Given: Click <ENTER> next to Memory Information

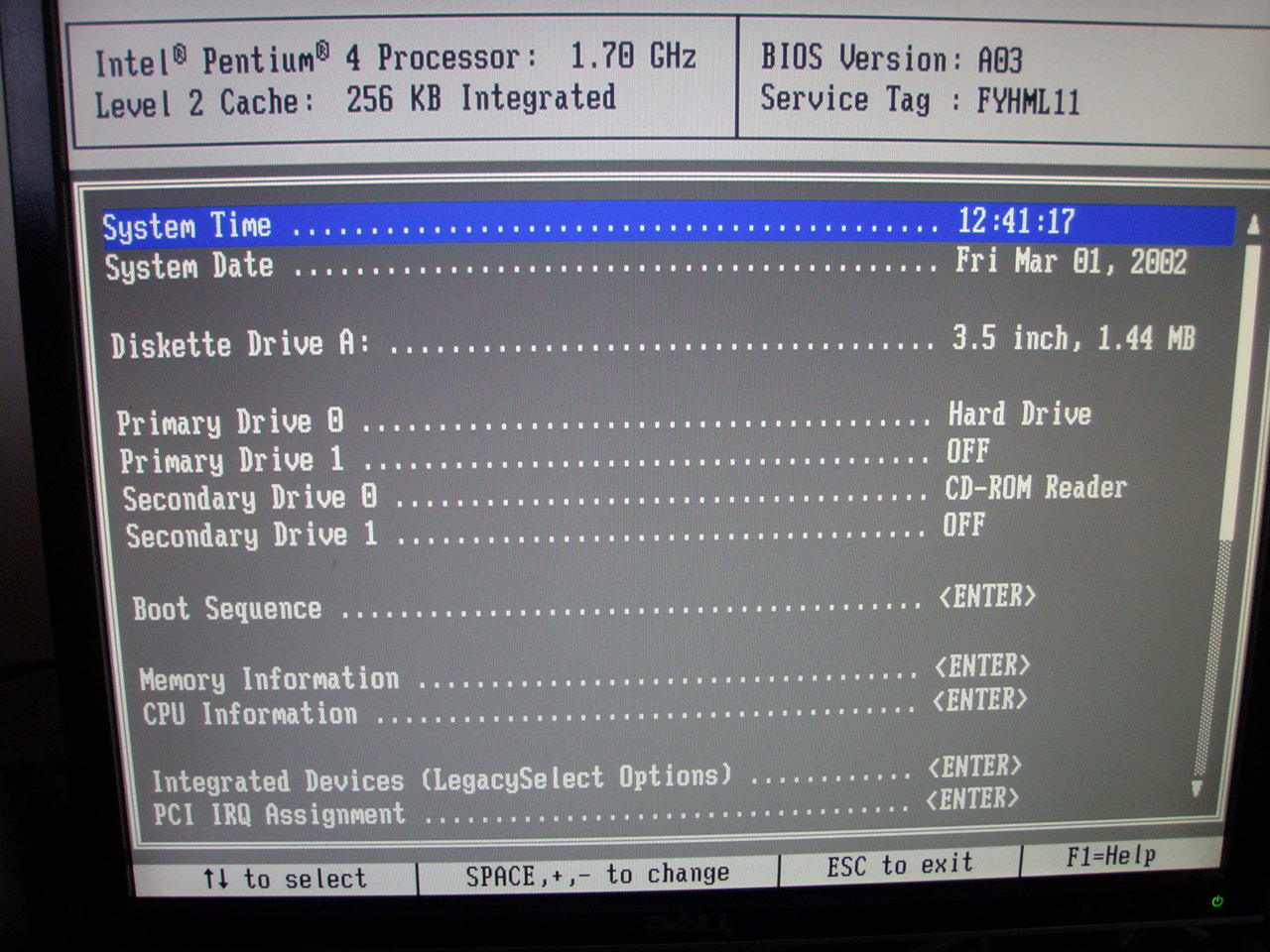Looking at the screenshot, I should coord(982,664).
